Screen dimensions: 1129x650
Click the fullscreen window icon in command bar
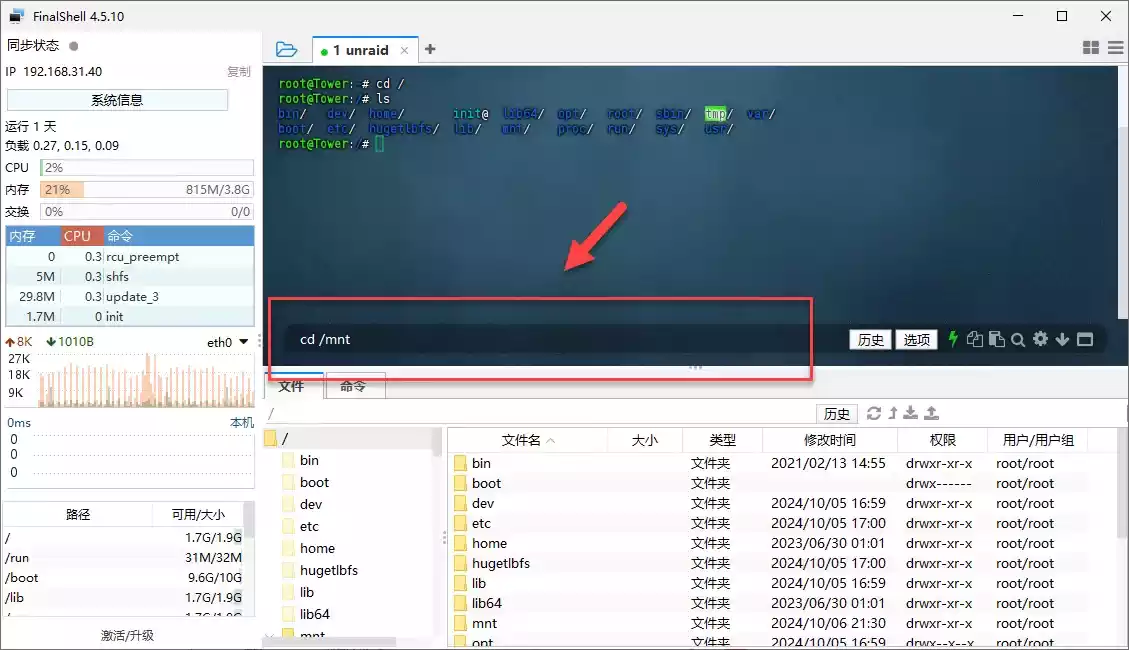(x=1085, y=340)
